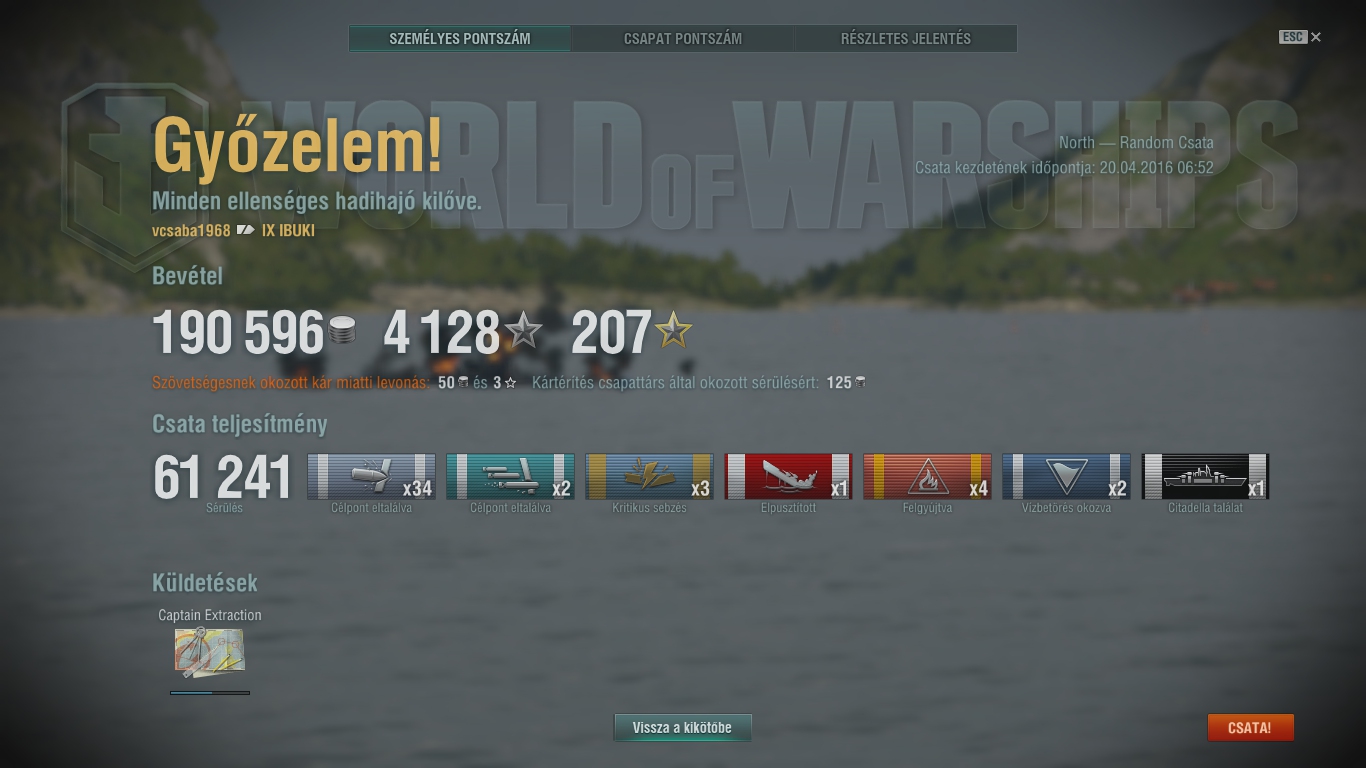Click the Kritikus sebzés ribbon
Image resolution: width=1366 pixels, height=768 pixels.
click(x=649, y=476)
